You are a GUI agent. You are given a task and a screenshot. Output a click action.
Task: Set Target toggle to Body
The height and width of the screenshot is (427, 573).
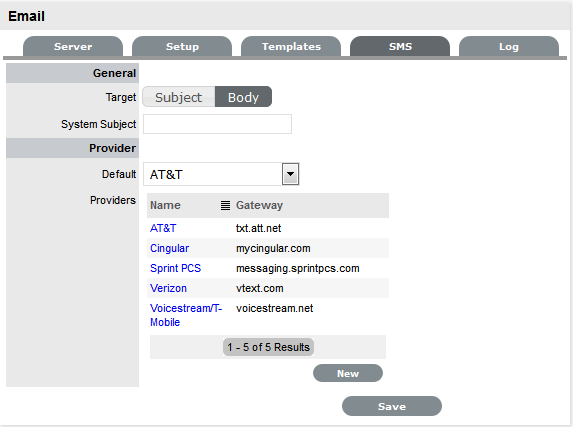pos(243,97)
